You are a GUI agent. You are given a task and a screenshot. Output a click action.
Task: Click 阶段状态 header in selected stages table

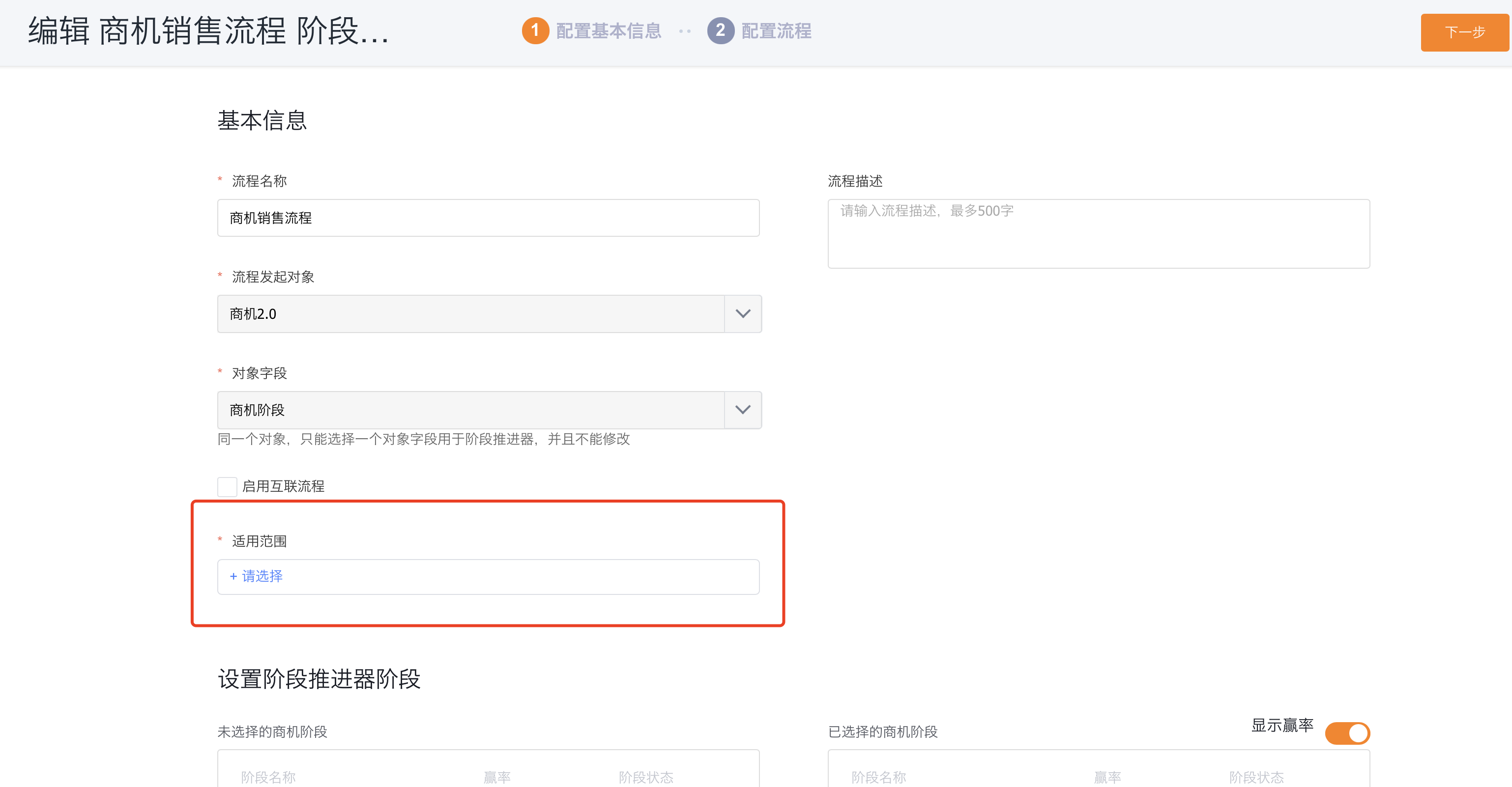1257,777
